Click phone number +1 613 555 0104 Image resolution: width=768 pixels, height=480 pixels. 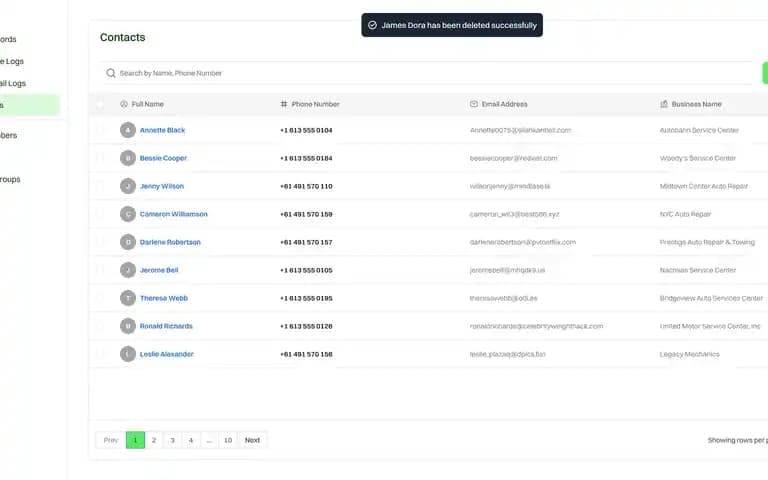(x=306, y=130)
